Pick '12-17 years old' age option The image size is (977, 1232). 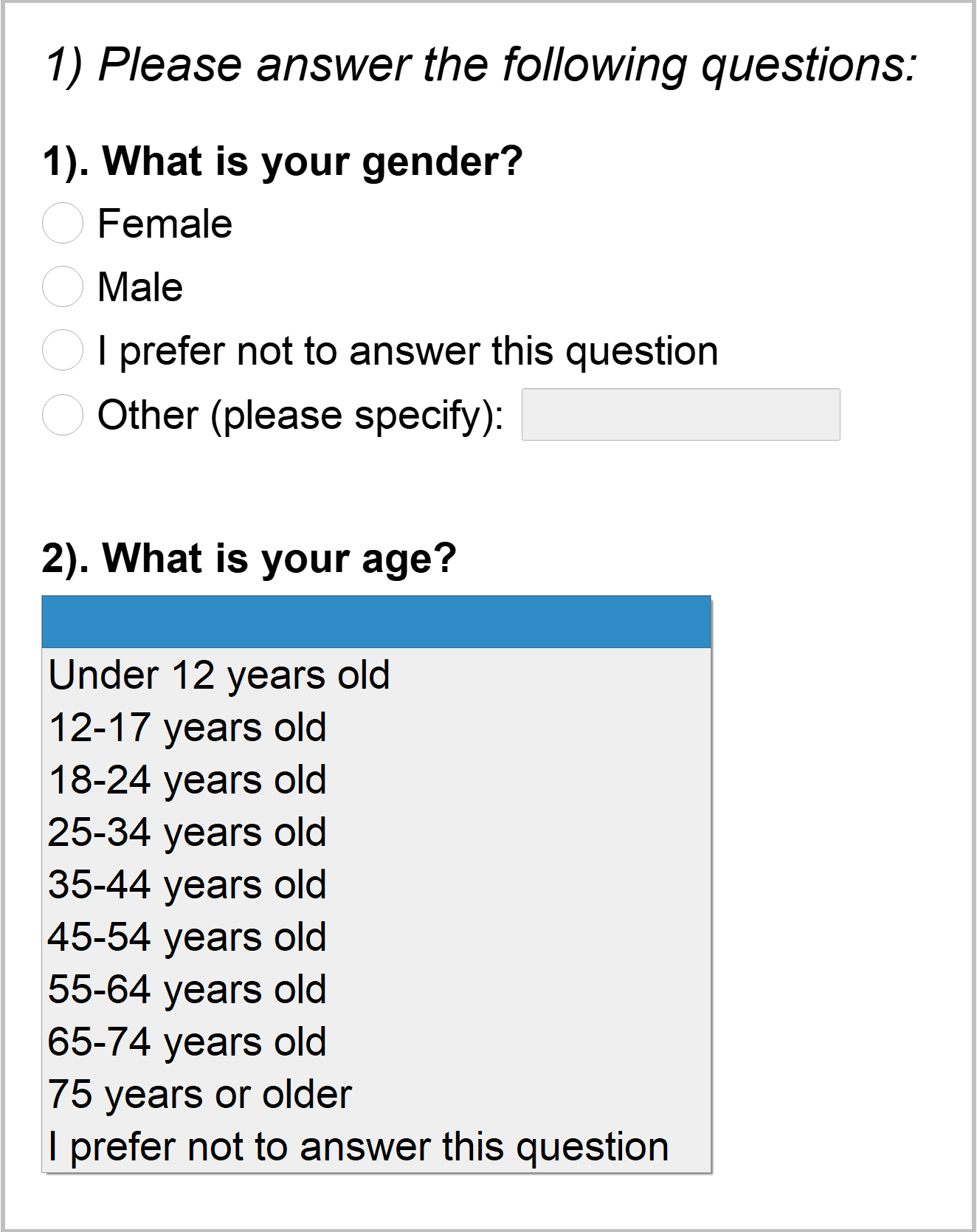pos(376,727)
